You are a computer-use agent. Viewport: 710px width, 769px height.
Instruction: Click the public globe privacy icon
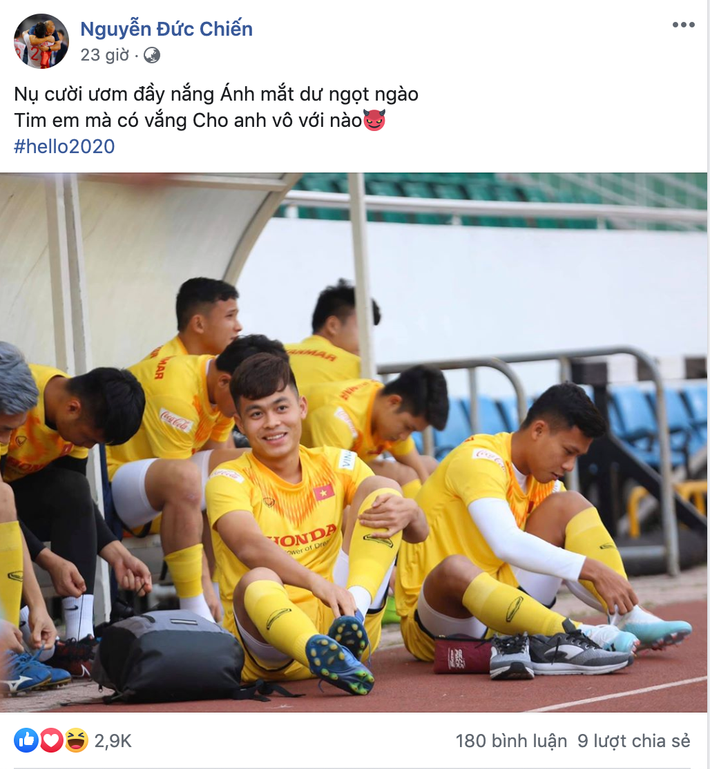coord(152,55)
